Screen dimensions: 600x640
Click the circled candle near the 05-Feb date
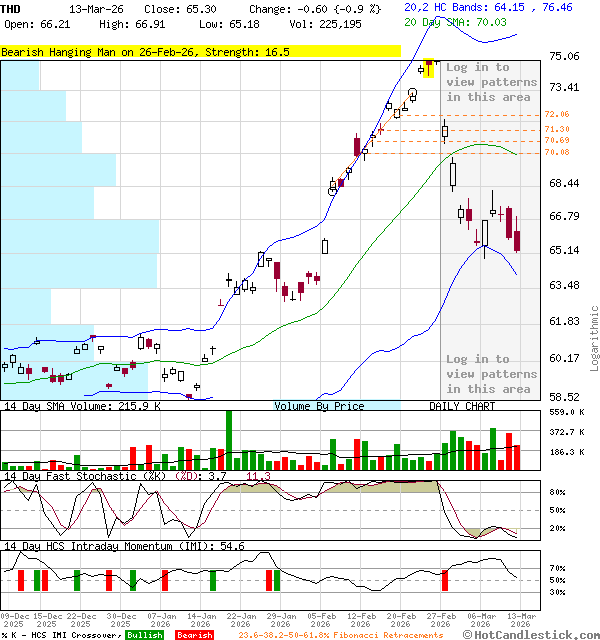pos(333,187)
